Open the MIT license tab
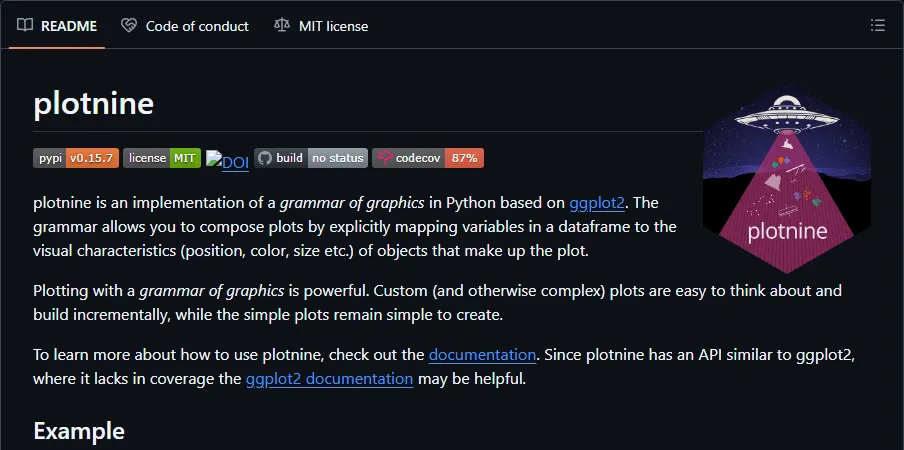The height and width of the screenshot is (450, 904). point(321,26)
